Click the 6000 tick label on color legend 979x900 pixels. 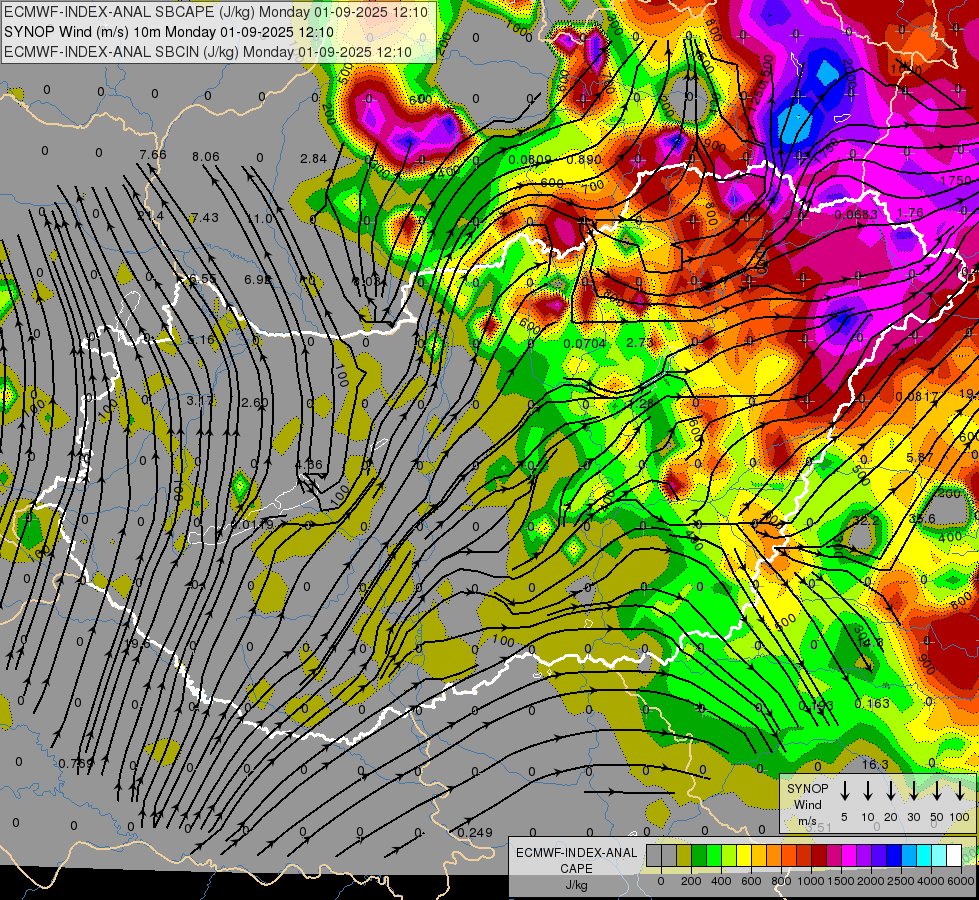pyautogui.click(x=961, y=881)
